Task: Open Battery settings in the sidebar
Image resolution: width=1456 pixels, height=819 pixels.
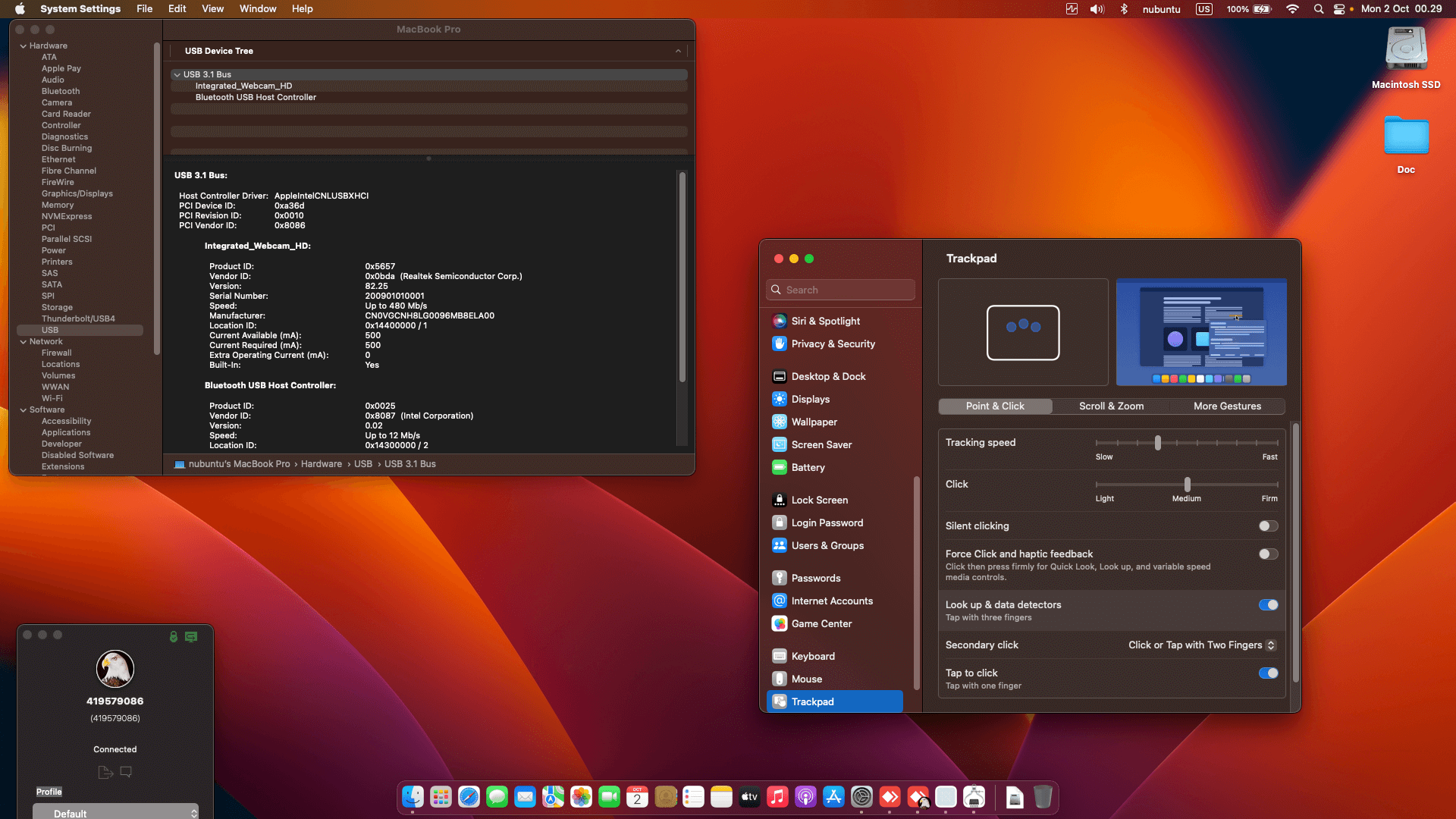Action: point(807,467)
